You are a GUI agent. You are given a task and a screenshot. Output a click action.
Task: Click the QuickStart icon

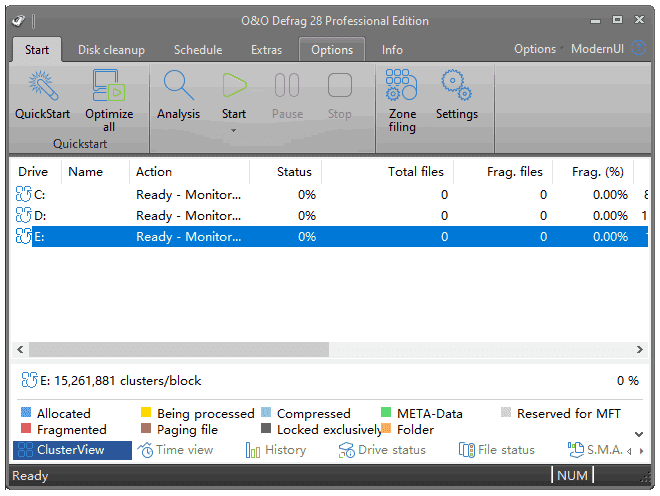pyautogui.click(x=42, y=86)
